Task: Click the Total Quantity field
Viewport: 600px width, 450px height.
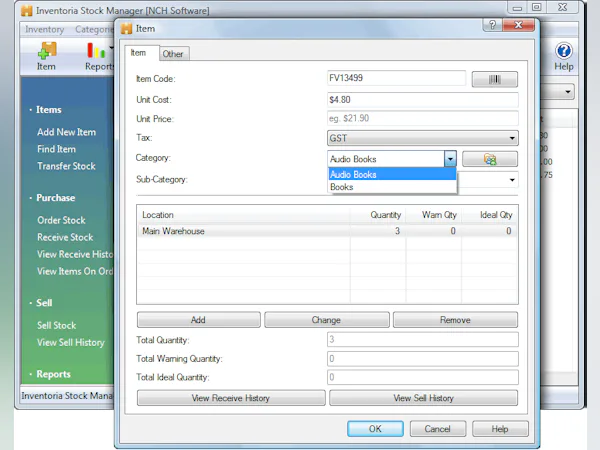Action: [422, 339]
